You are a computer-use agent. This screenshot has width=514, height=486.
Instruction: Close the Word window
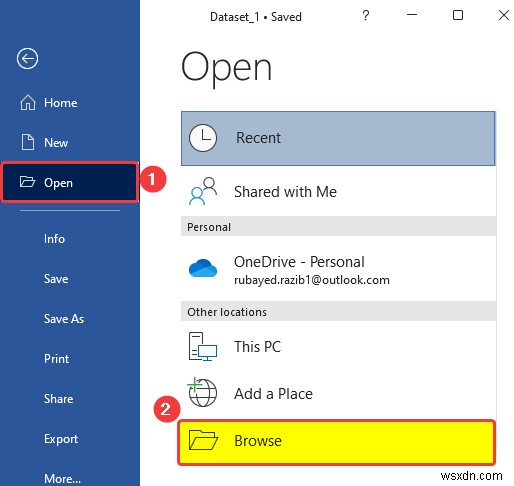click(504, 15)
